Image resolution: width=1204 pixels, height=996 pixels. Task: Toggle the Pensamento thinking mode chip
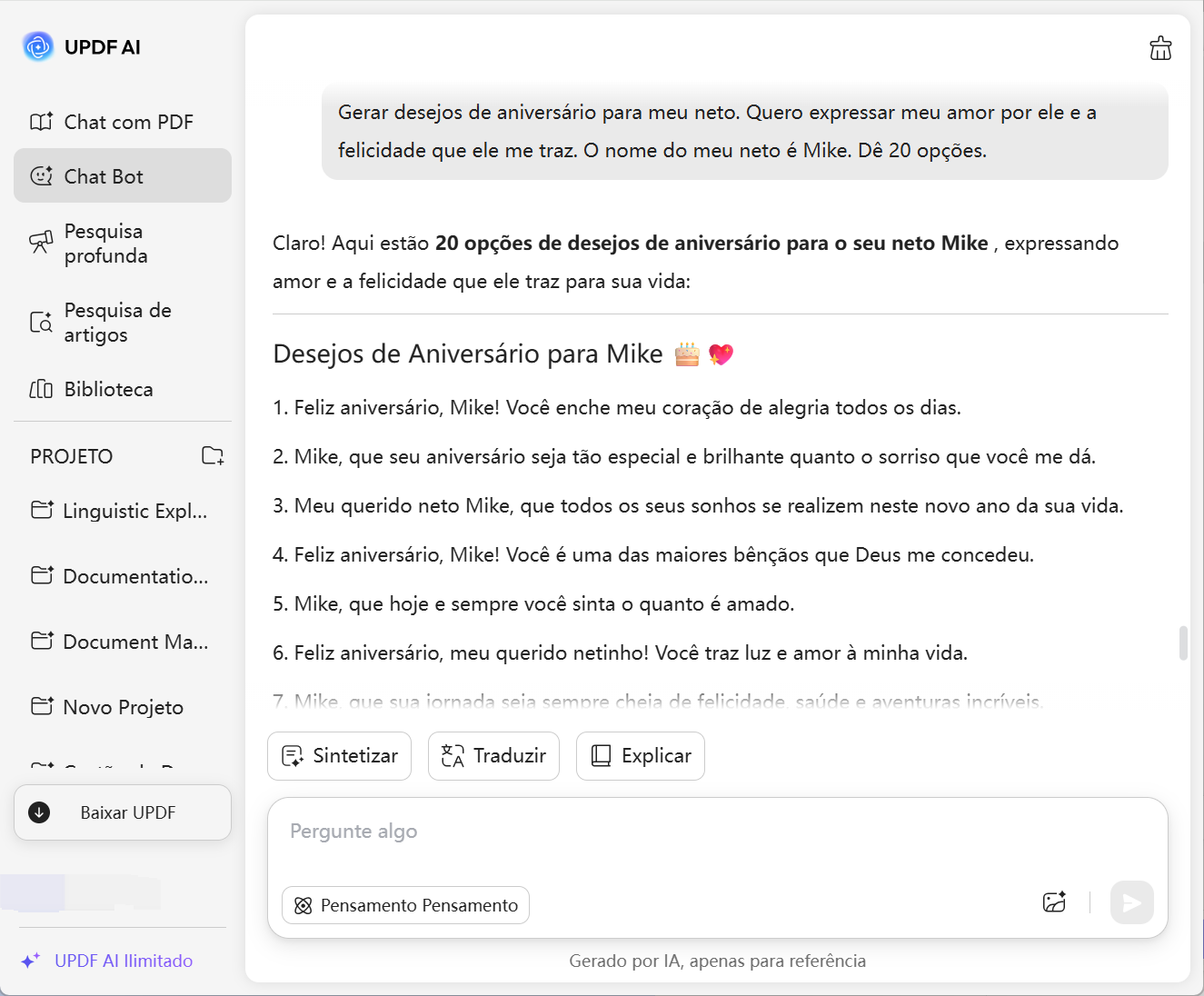pos(405,904)
